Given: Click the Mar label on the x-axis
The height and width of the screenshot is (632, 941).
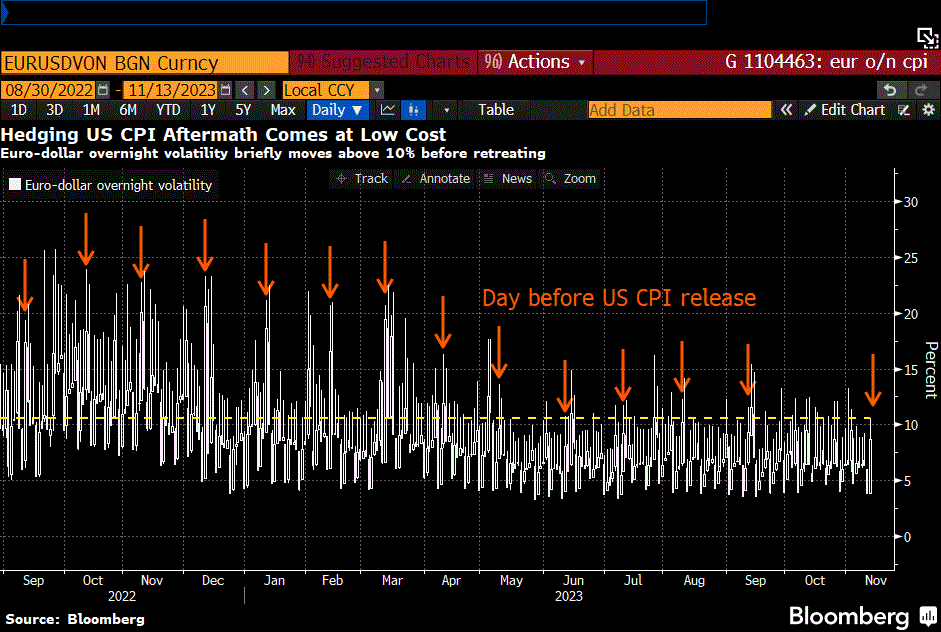Looking at the screenshot, I should (x=392, y=580).
